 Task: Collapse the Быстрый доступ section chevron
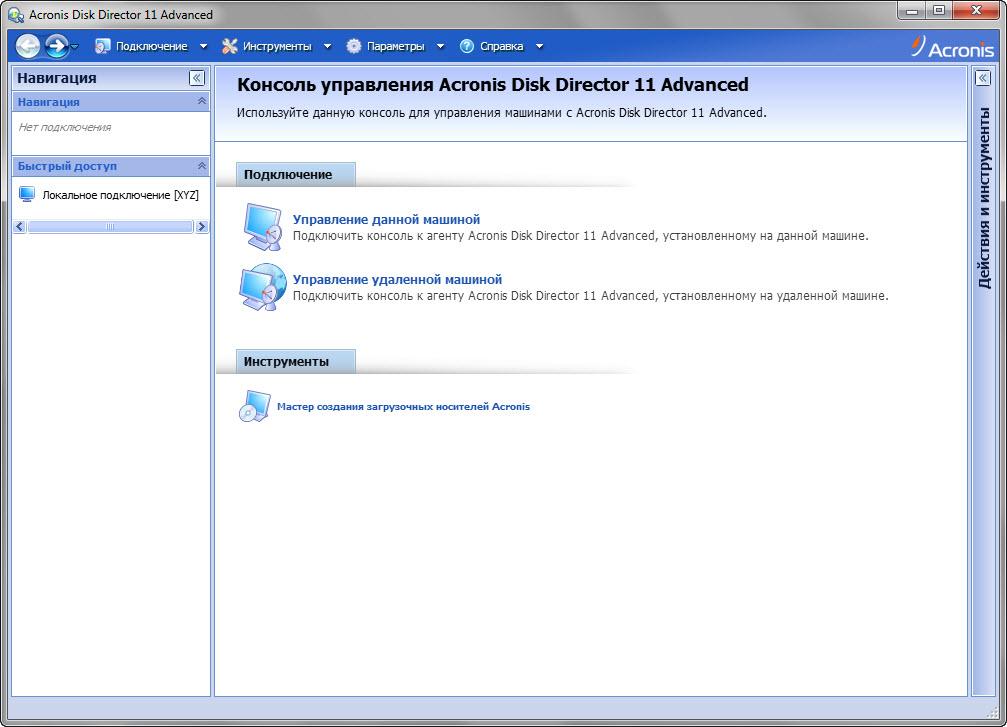(x=202, y=166)
